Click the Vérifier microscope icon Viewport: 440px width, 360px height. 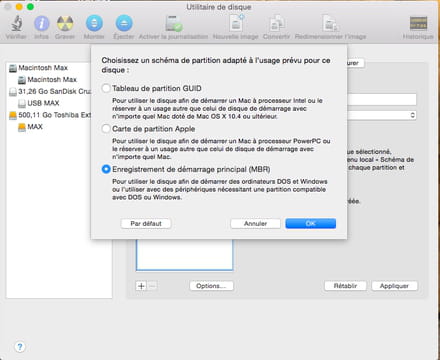pyautogui.click(x=16, y=23)
